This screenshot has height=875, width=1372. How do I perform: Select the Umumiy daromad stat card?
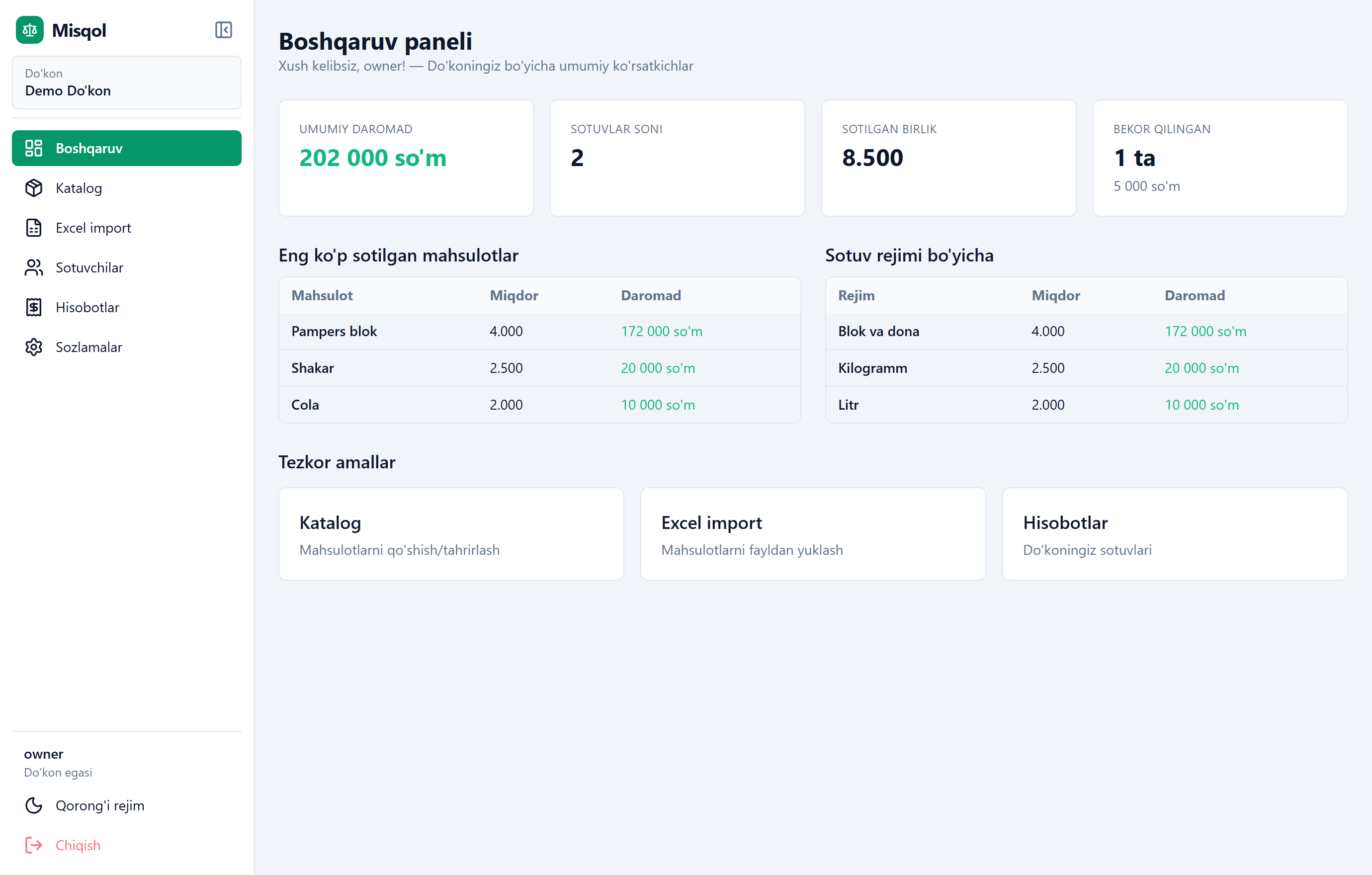coord(406,159)
